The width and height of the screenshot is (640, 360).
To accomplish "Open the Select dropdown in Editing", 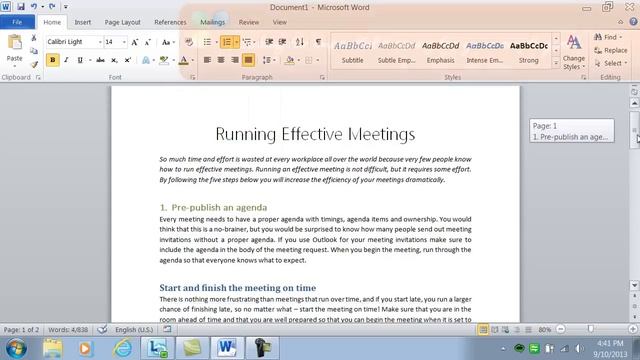I will [x=611, y=63].
